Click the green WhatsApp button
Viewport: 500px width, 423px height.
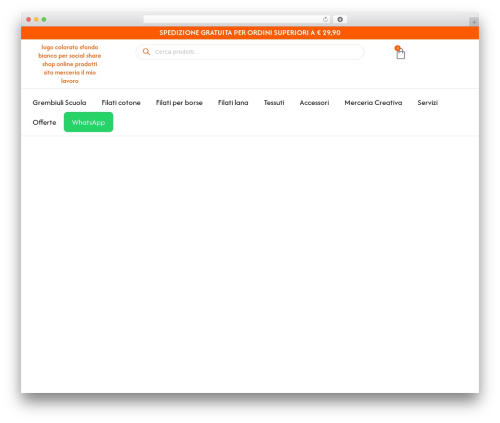88,122
